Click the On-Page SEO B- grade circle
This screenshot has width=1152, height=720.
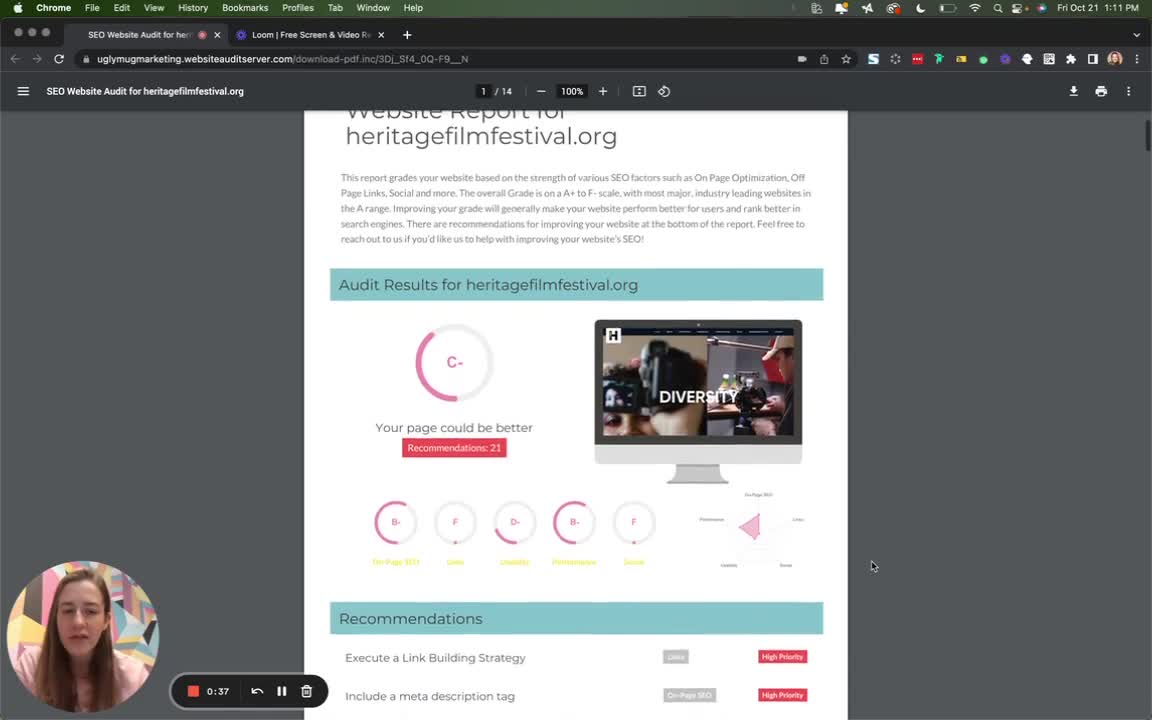tap(395, 522)
